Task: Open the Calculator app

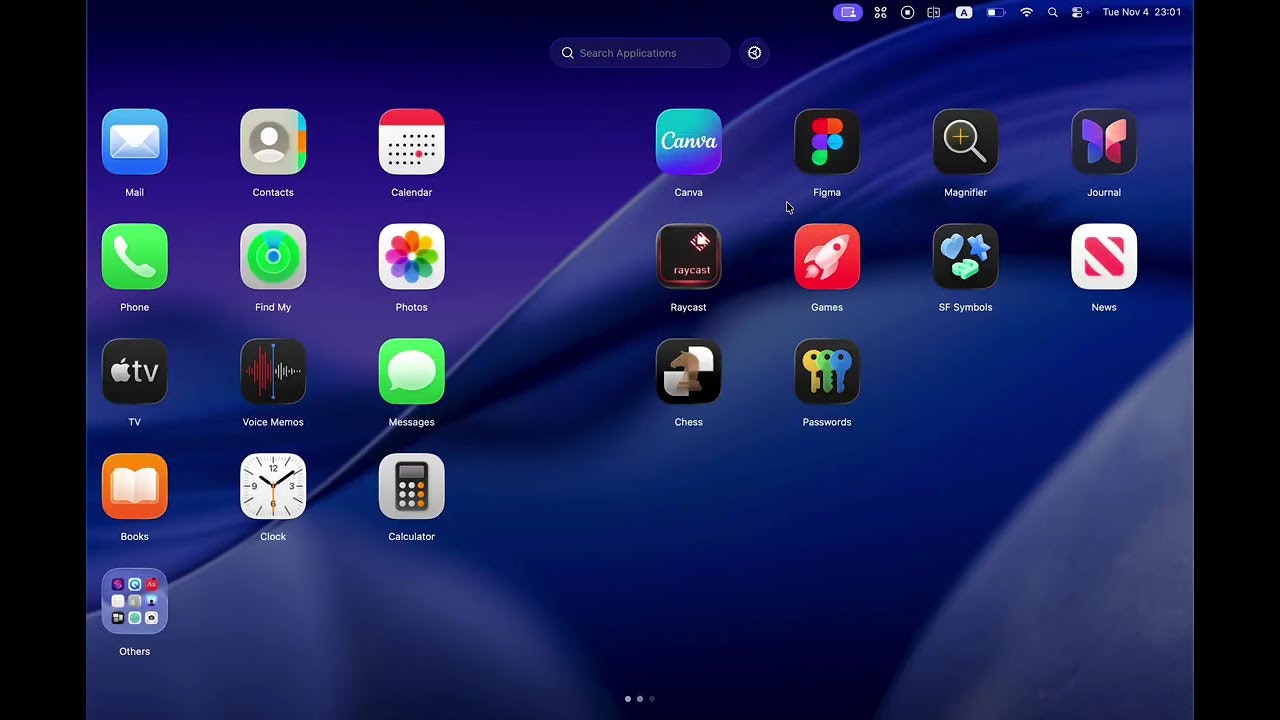Action: pyautogui.click(x=411, y=487)
